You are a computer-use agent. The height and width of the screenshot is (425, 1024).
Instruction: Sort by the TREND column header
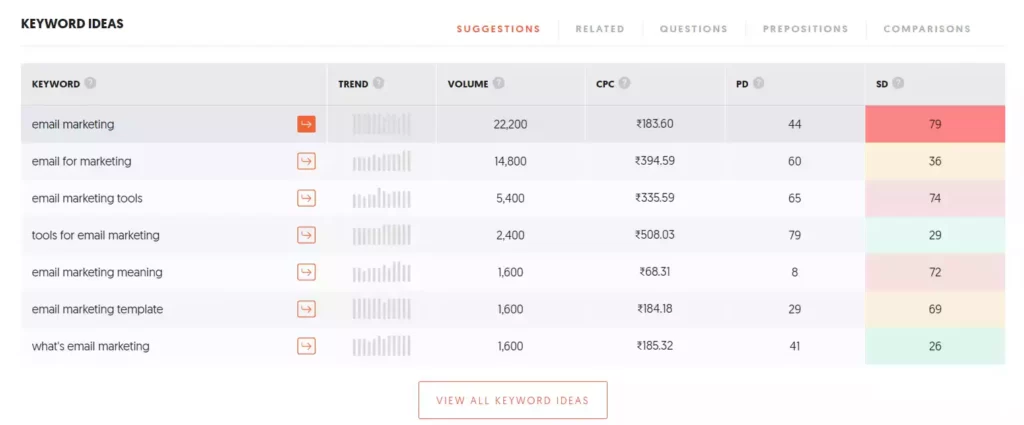pos(353,84)
